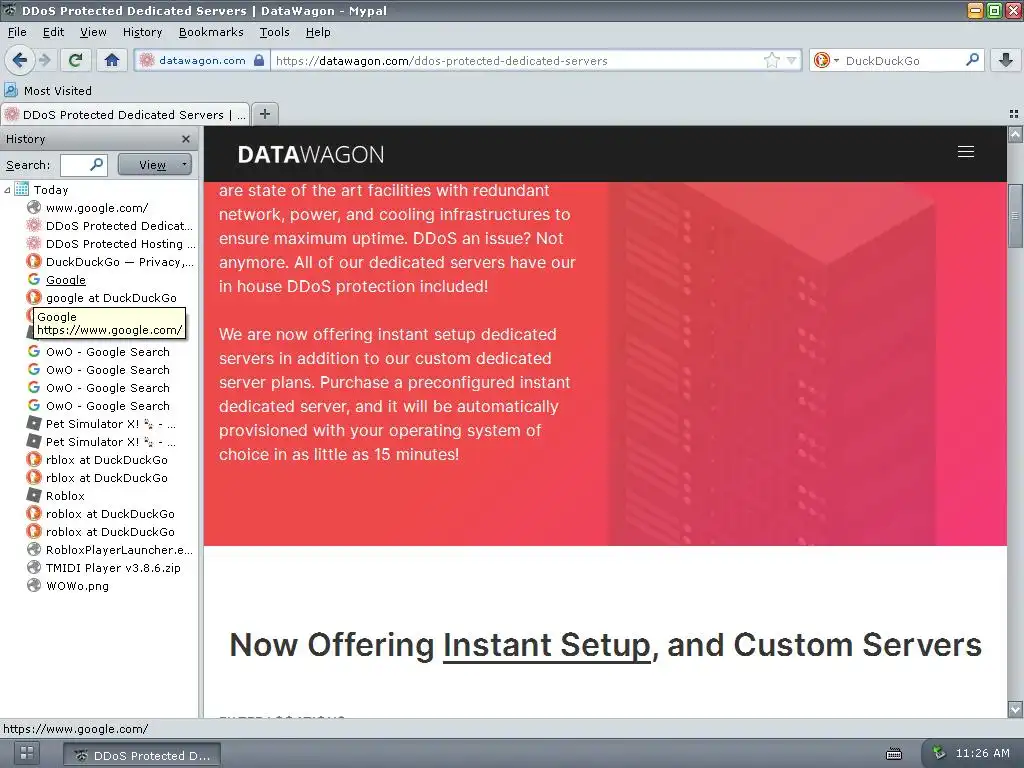This screenshot has width=1024, height=768.
Task: Open the DuckDuckGo search engine selector
Action: pos(826,60)
